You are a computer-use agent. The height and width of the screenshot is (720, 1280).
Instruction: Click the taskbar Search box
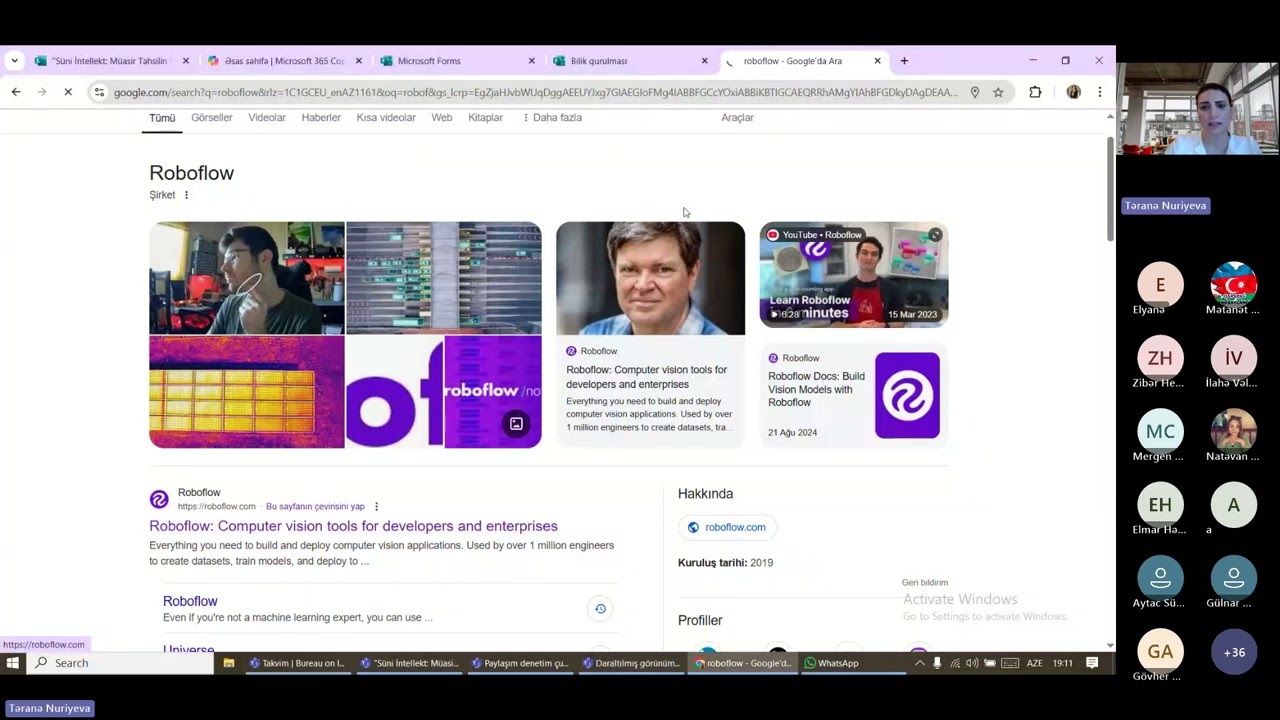(120, 663)
